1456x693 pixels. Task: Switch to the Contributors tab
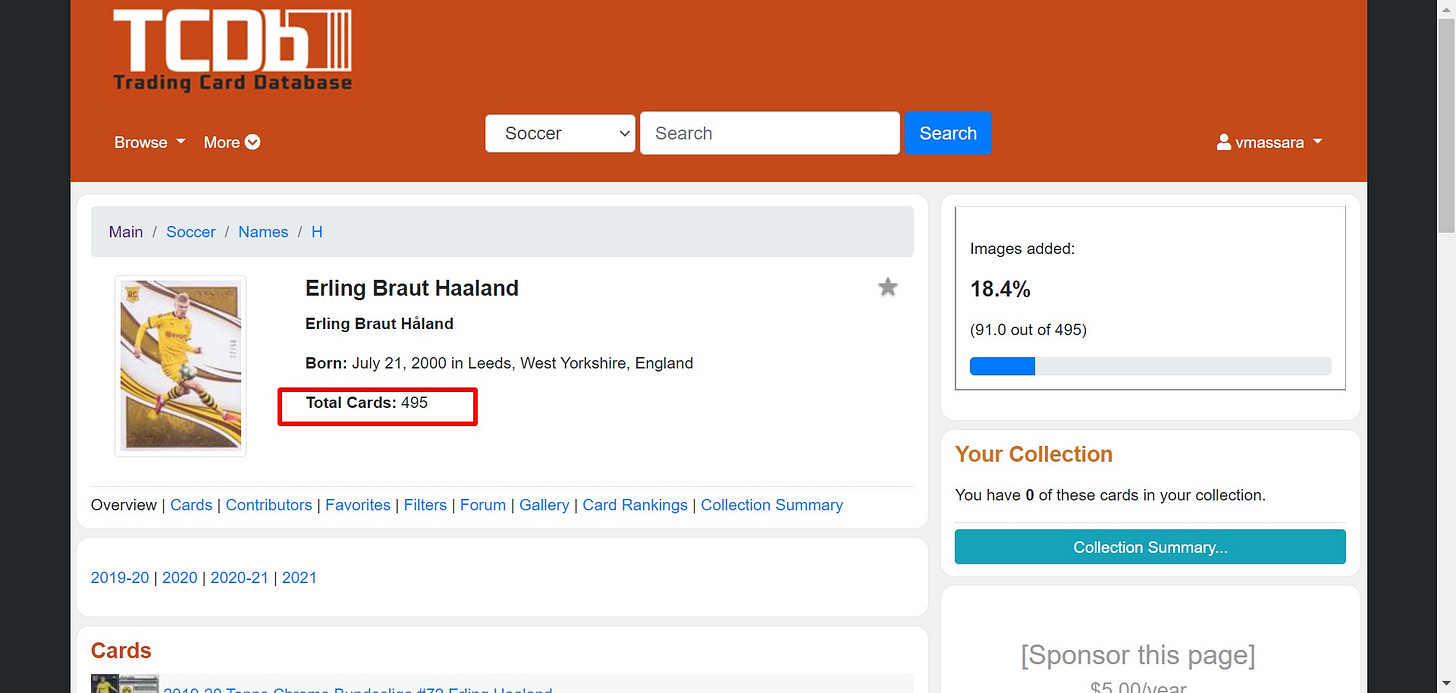[269, 505]
